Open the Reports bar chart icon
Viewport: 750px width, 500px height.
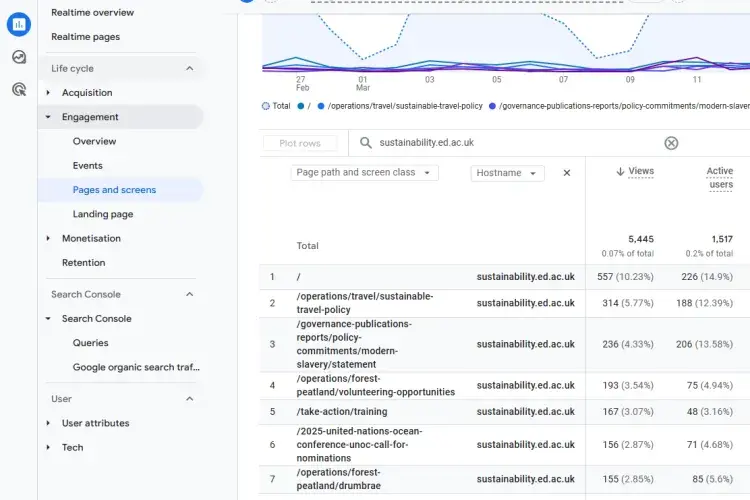point(18,24)
